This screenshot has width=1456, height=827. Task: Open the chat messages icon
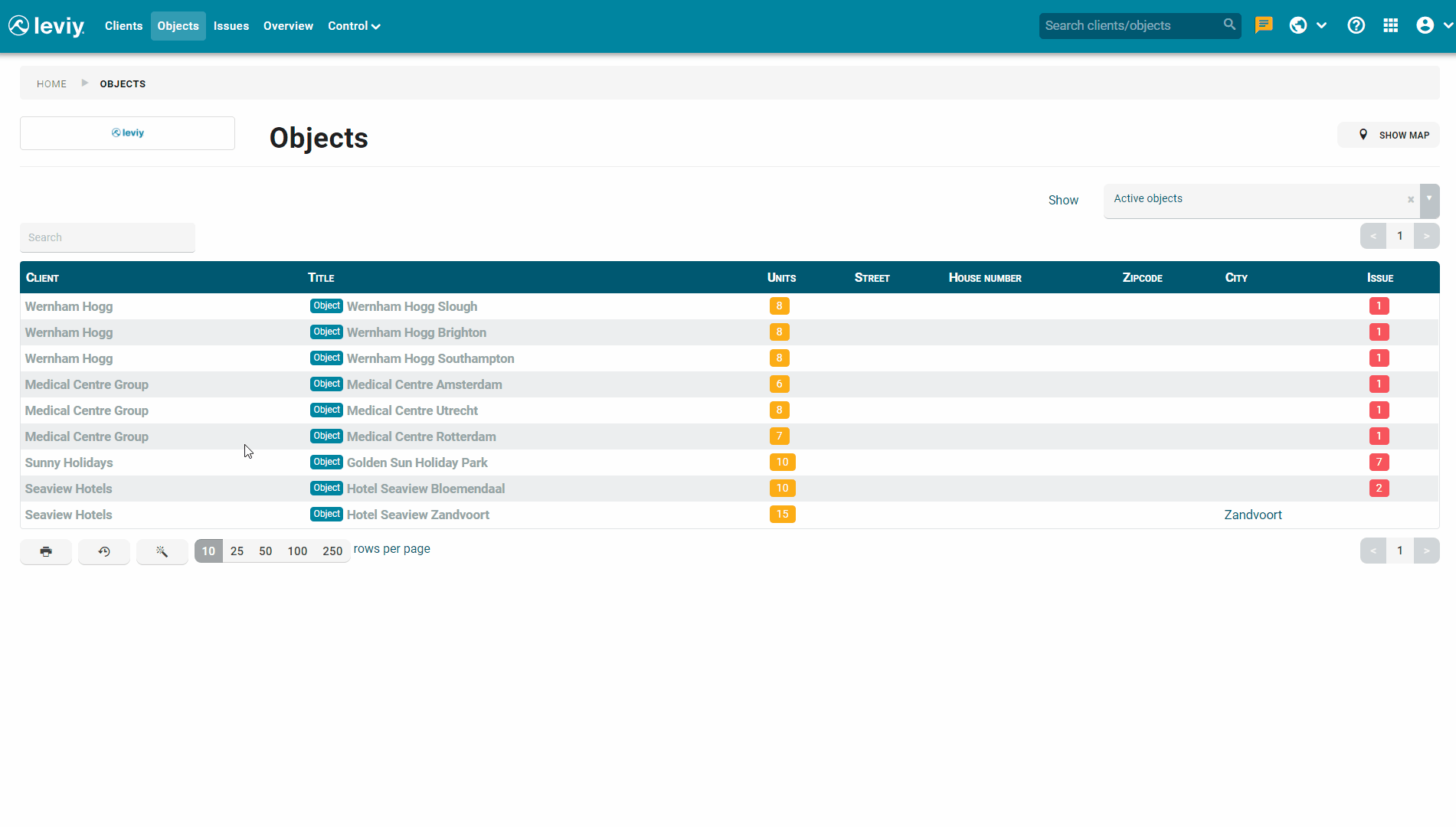1263,25
